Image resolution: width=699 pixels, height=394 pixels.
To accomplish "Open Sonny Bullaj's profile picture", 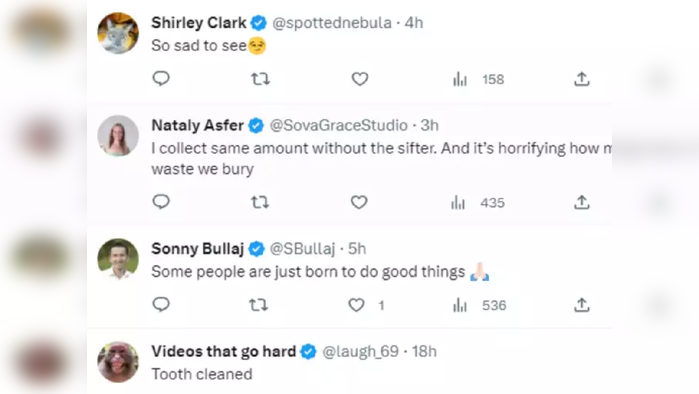I will click(118, 259).
